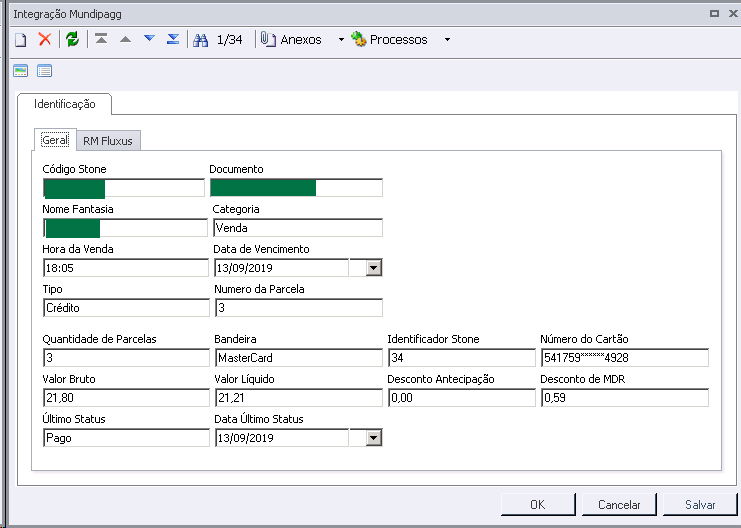Select the Geral sub-tab
741x528 pixels.
pos(55,140)
